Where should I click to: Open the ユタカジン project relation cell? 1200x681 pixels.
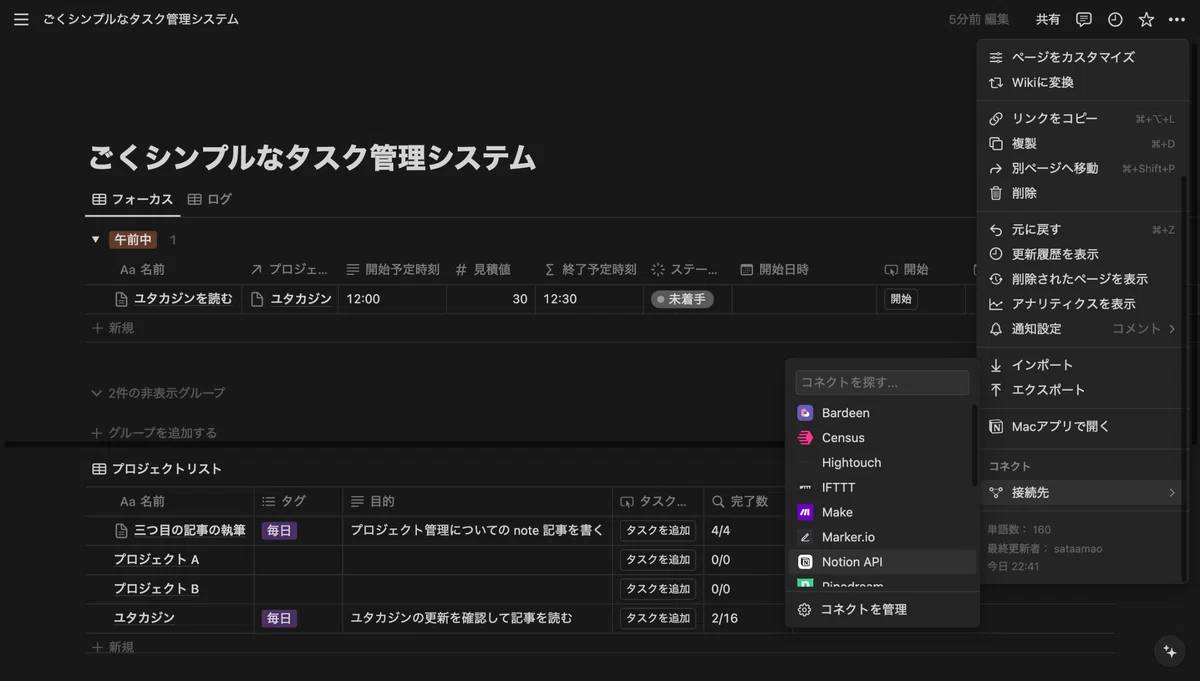pos(290,299)
